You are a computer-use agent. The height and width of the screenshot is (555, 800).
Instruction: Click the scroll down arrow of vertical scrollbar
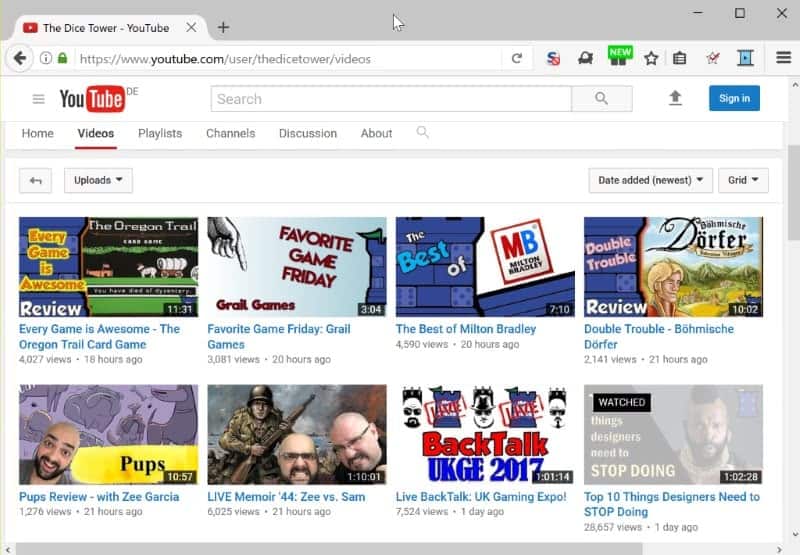(x=794, y=534)
